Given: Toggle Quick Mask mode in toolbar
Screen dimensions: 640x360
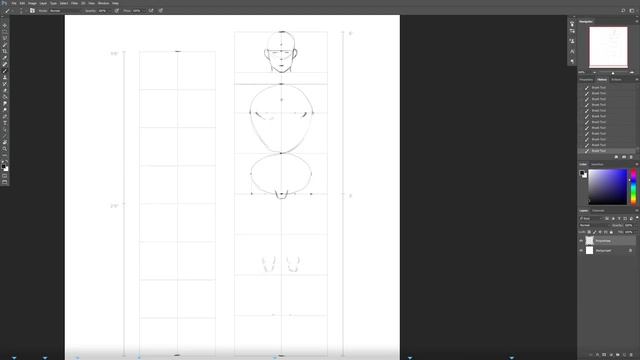Looking at the screenshot, I should (5, 176).
